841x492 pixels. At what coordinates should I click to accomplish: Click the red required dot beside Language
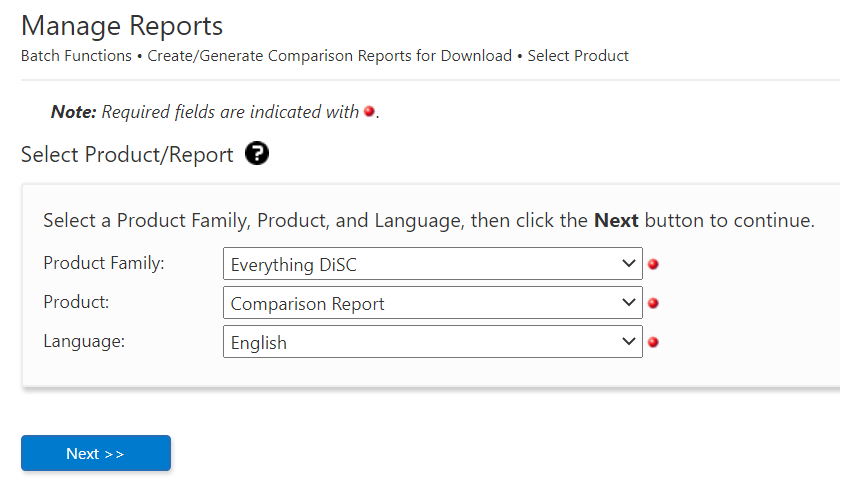tap(653, 342)
